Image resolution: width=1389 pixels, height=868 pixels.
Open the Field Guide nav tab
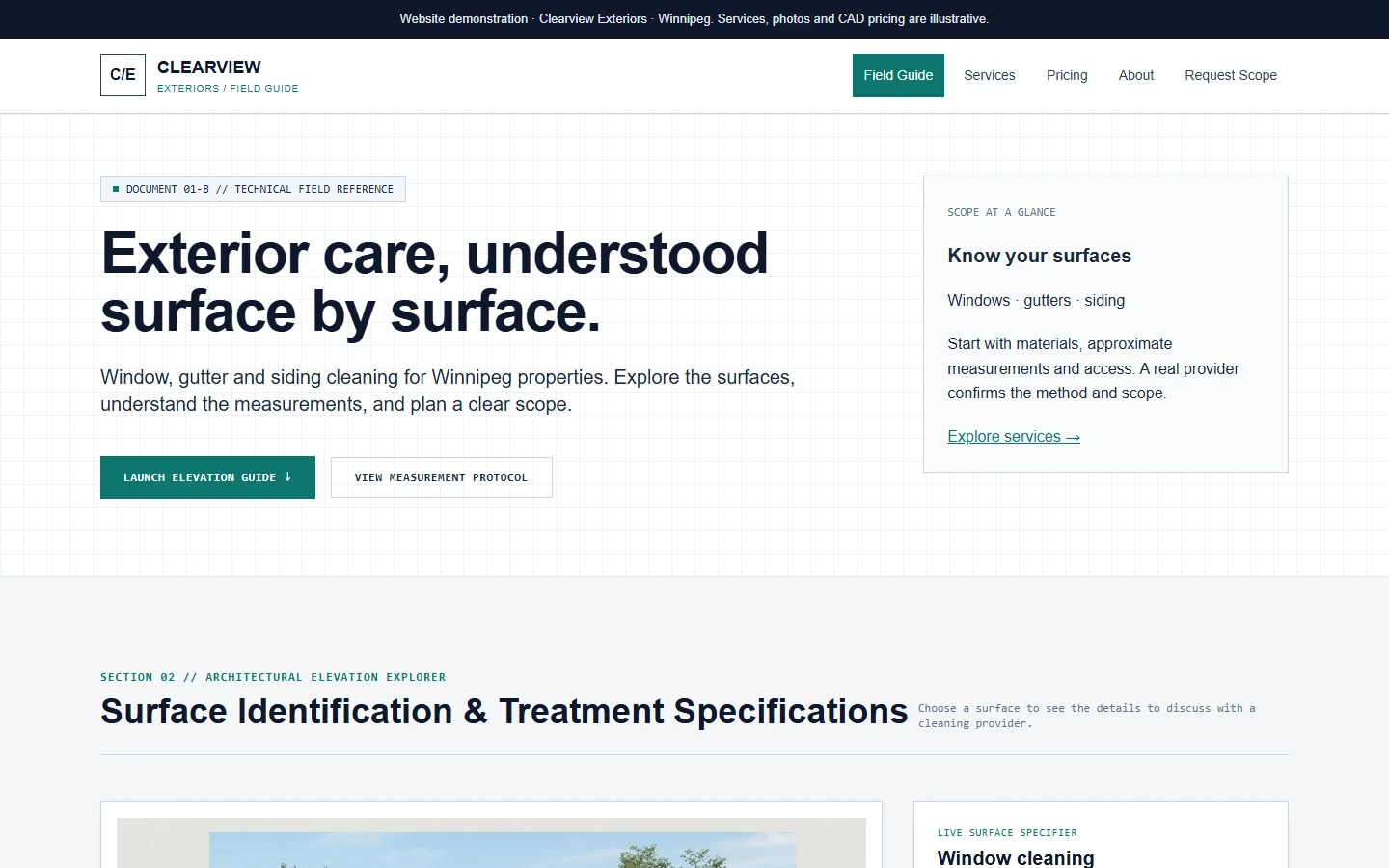click(x=898, y=75)
